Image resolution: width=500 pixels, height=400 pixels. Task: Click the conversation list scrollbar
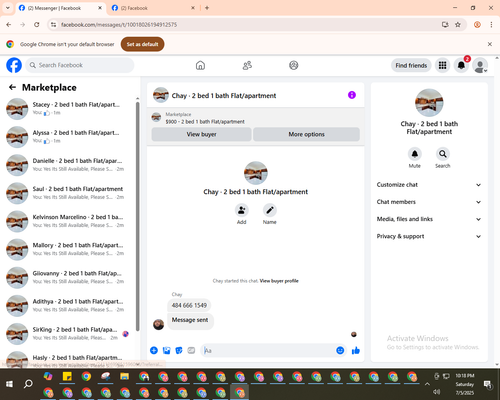(x=137, y=217)
